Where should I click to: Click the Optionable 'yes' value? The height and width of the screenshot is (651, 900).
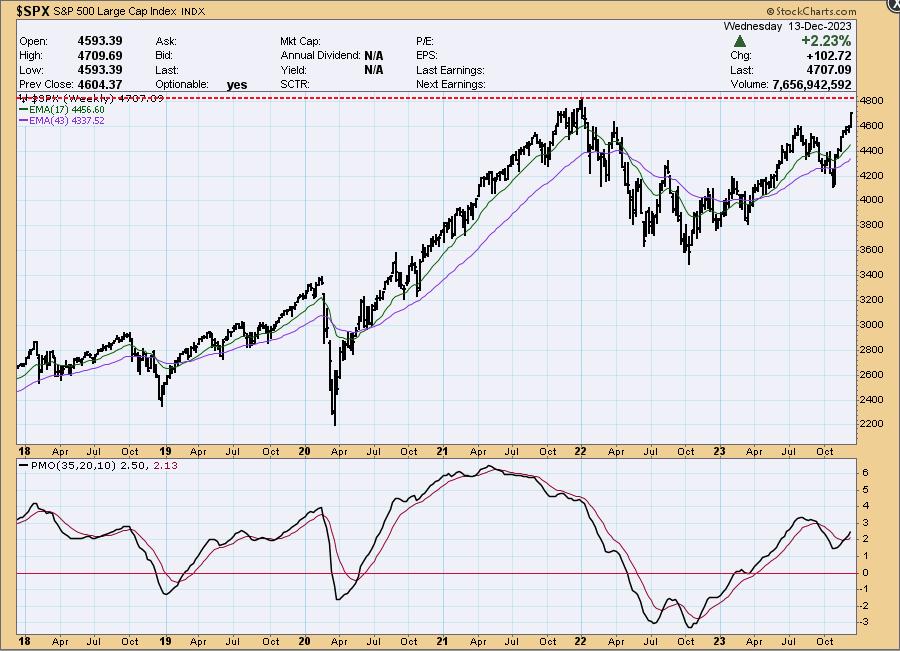236,84
